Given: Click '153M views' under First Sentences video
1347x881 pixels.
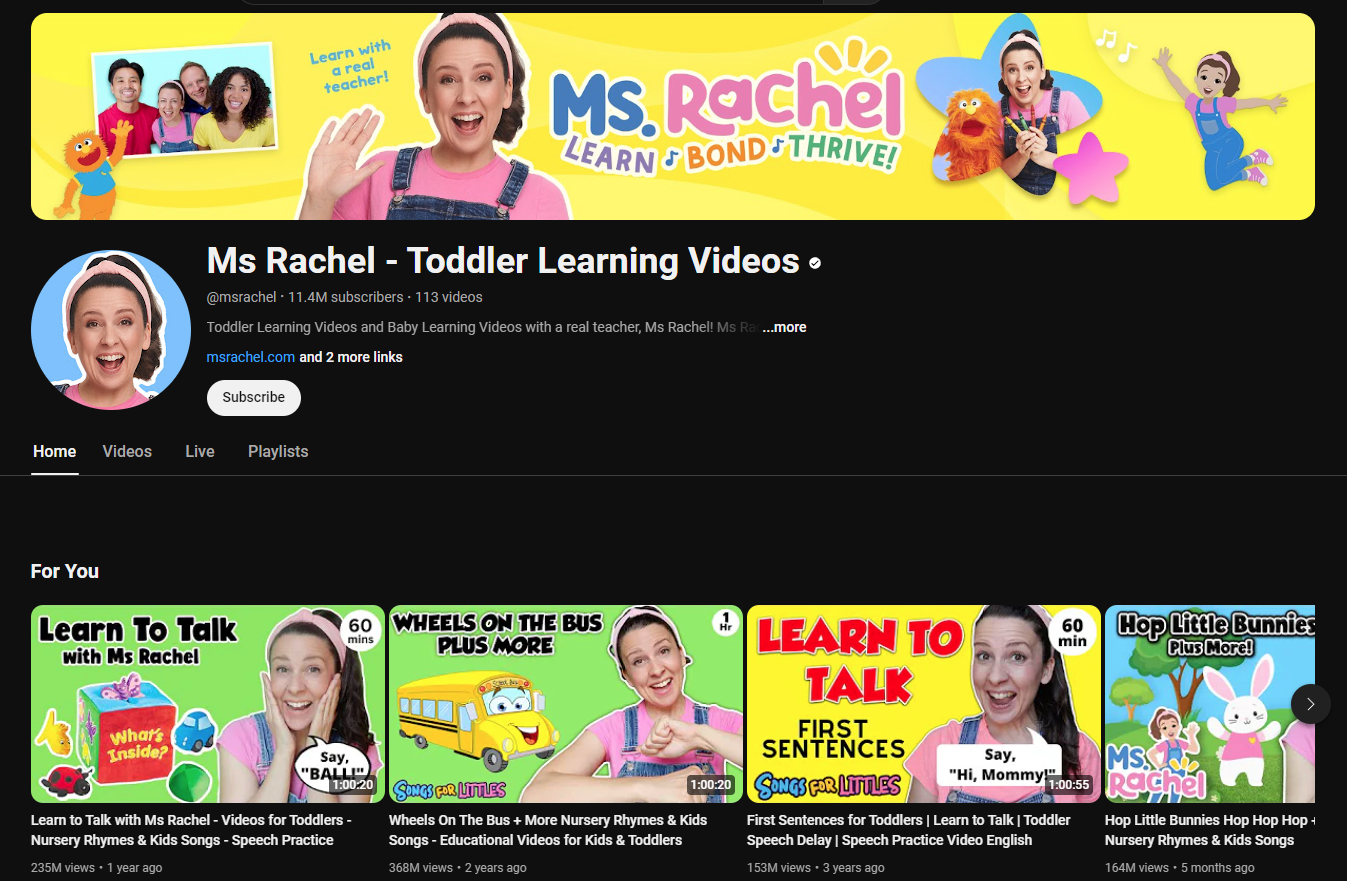Looking at the screenshot, I should point(779,868).
